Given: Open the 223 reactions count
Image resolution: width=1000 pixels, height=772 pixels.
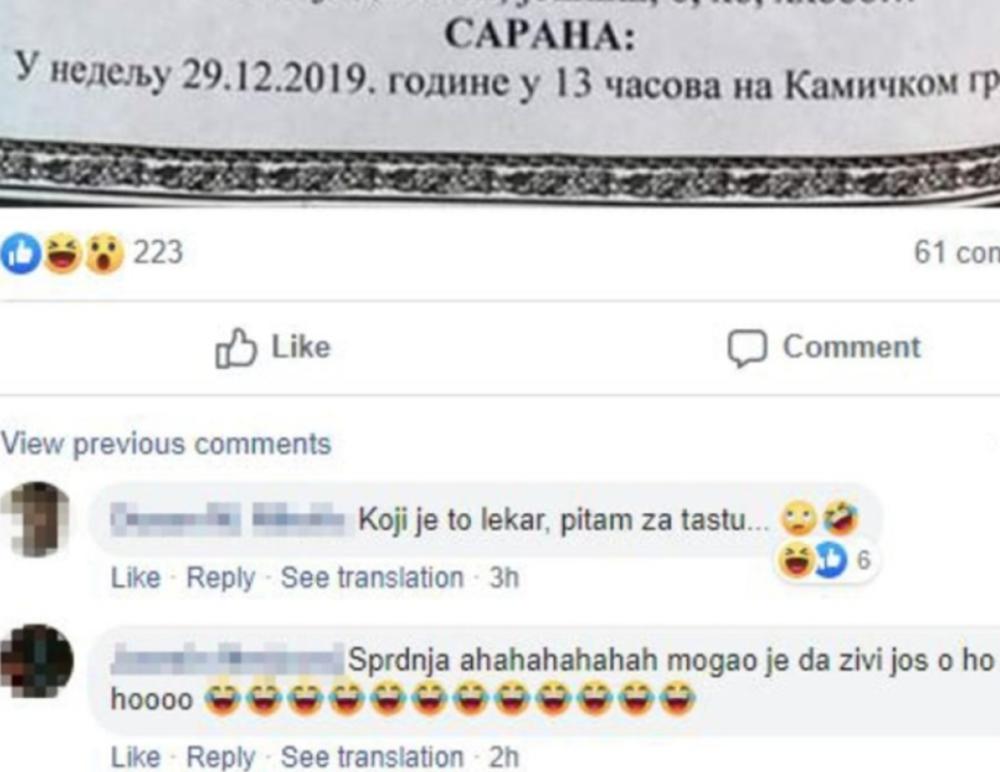Looking at the screenshot, I should (x=158, y=253).
